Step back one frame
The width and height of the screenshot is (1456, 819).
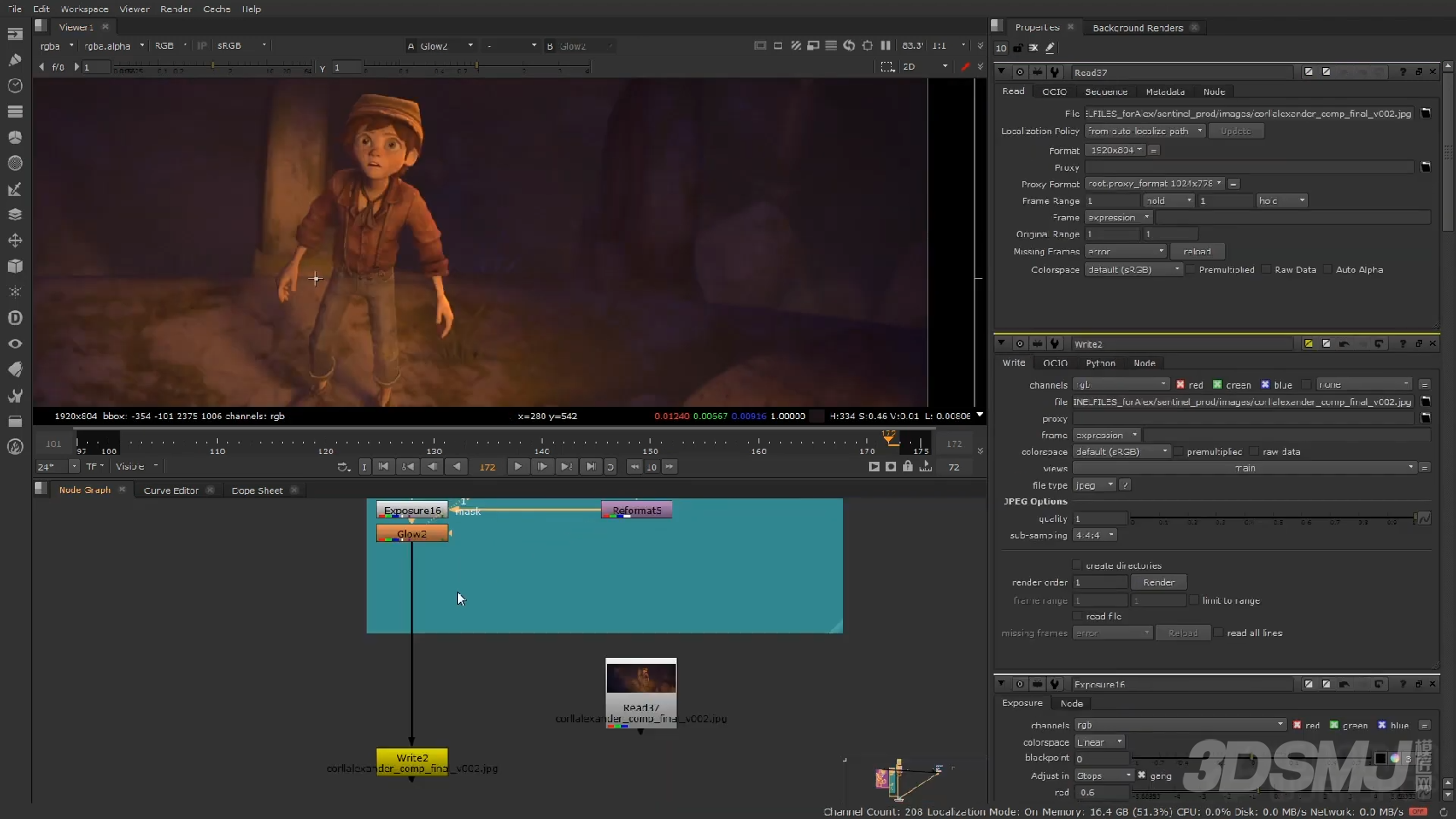[433, 467]
